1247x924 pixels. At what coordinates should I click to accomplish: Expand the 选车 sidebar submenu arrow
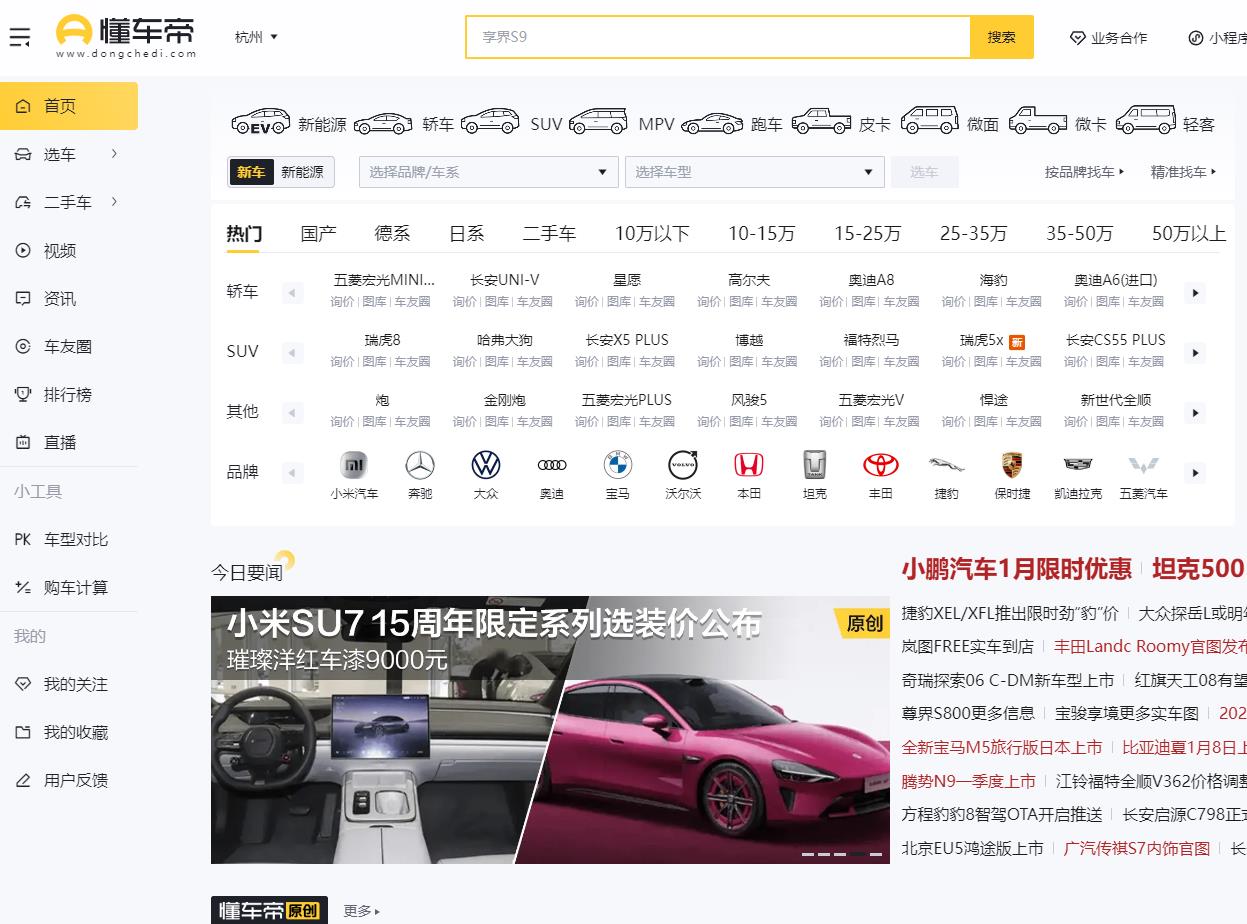115,154
